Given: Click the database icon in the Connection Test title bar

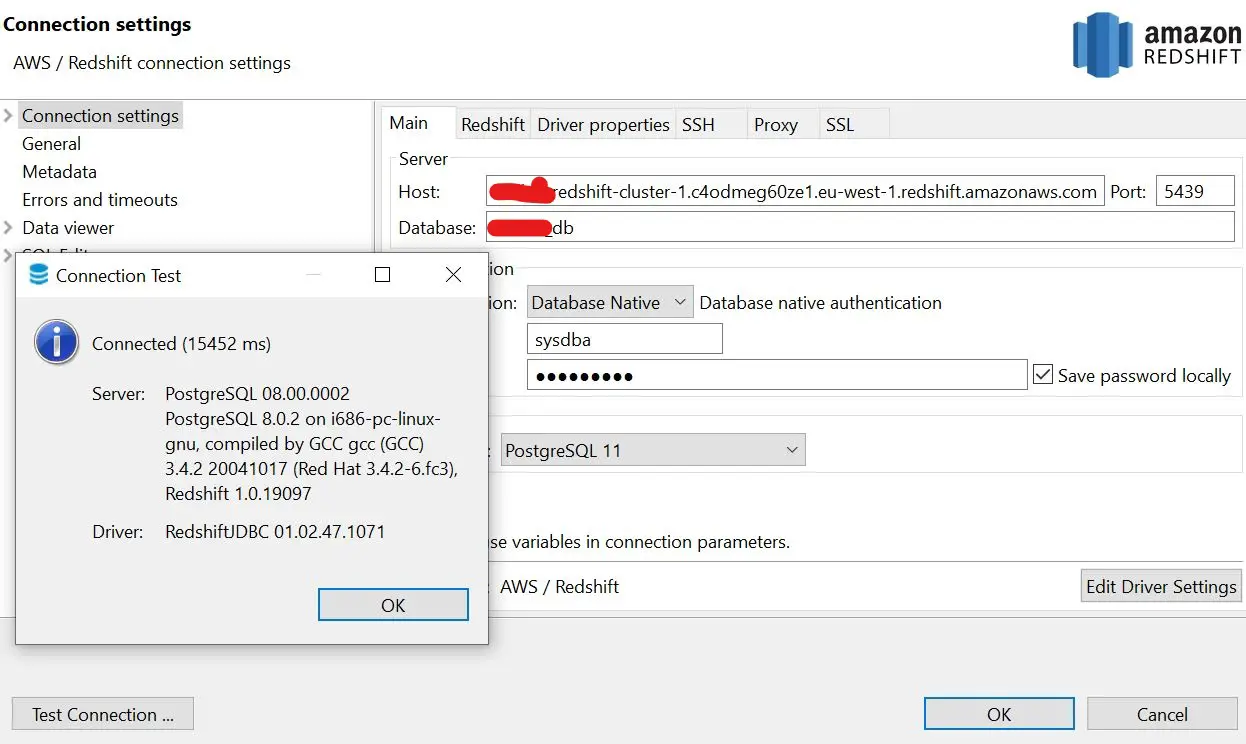Looking at the screenshot, I should click(39, 275).
